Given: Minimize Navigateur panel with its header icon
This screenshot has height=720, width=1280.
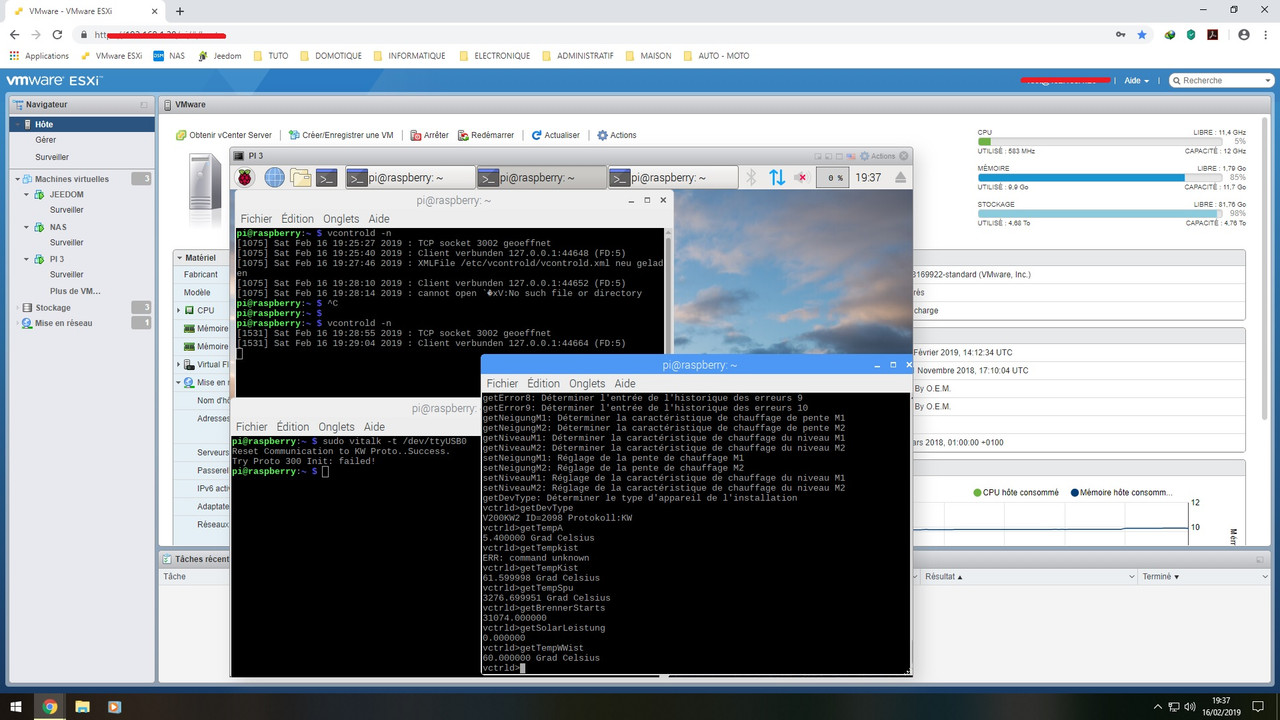Looking at the screenshot, I should click(x=146, y=104).
